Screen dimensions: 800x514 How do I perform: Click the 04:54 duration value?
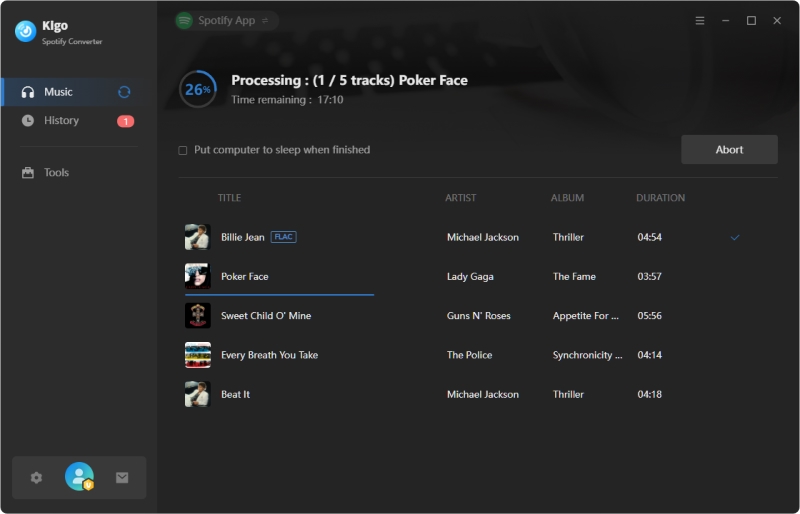649,237
